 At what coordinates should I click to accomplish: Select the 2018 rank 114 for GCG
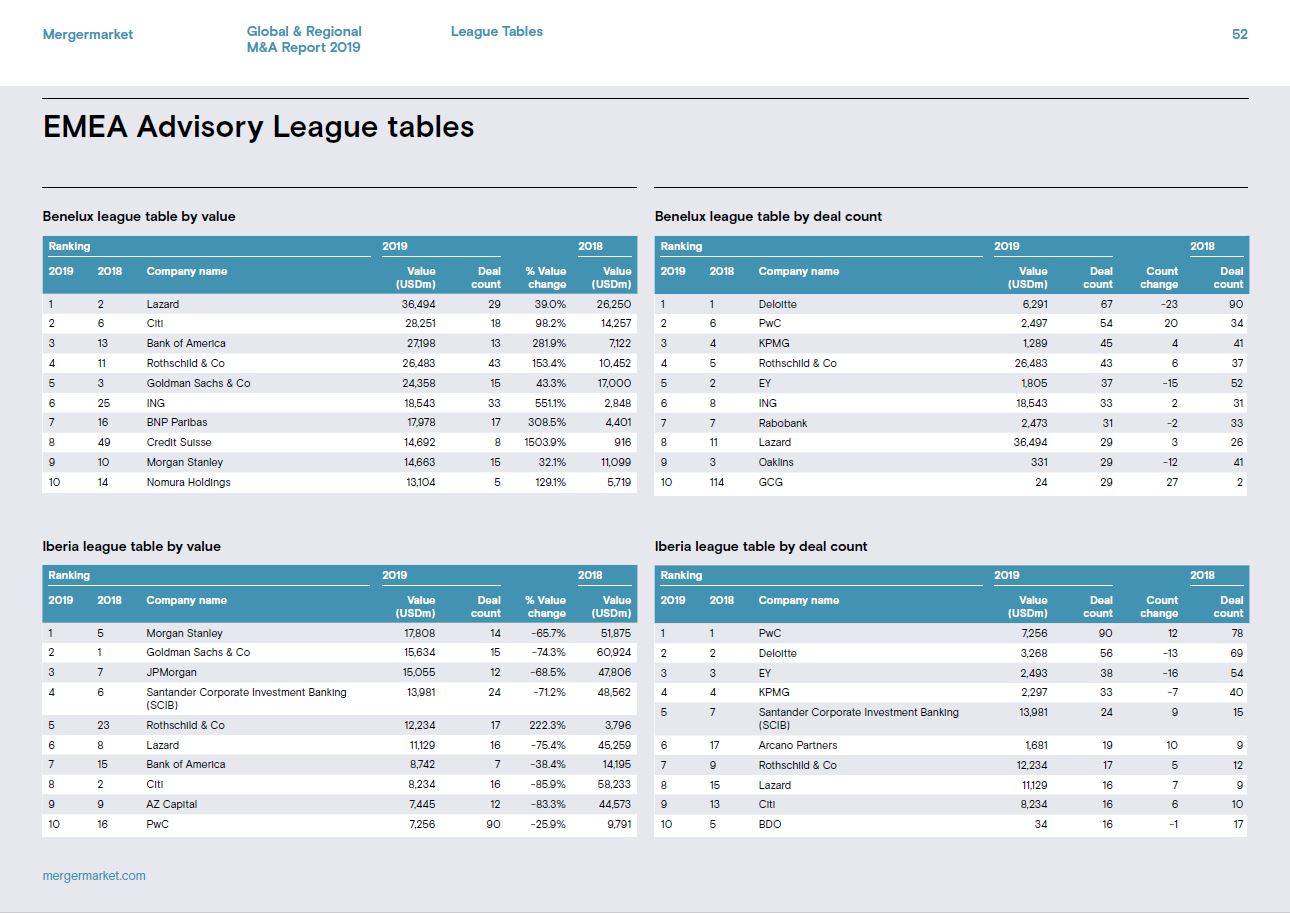point(719,482)
